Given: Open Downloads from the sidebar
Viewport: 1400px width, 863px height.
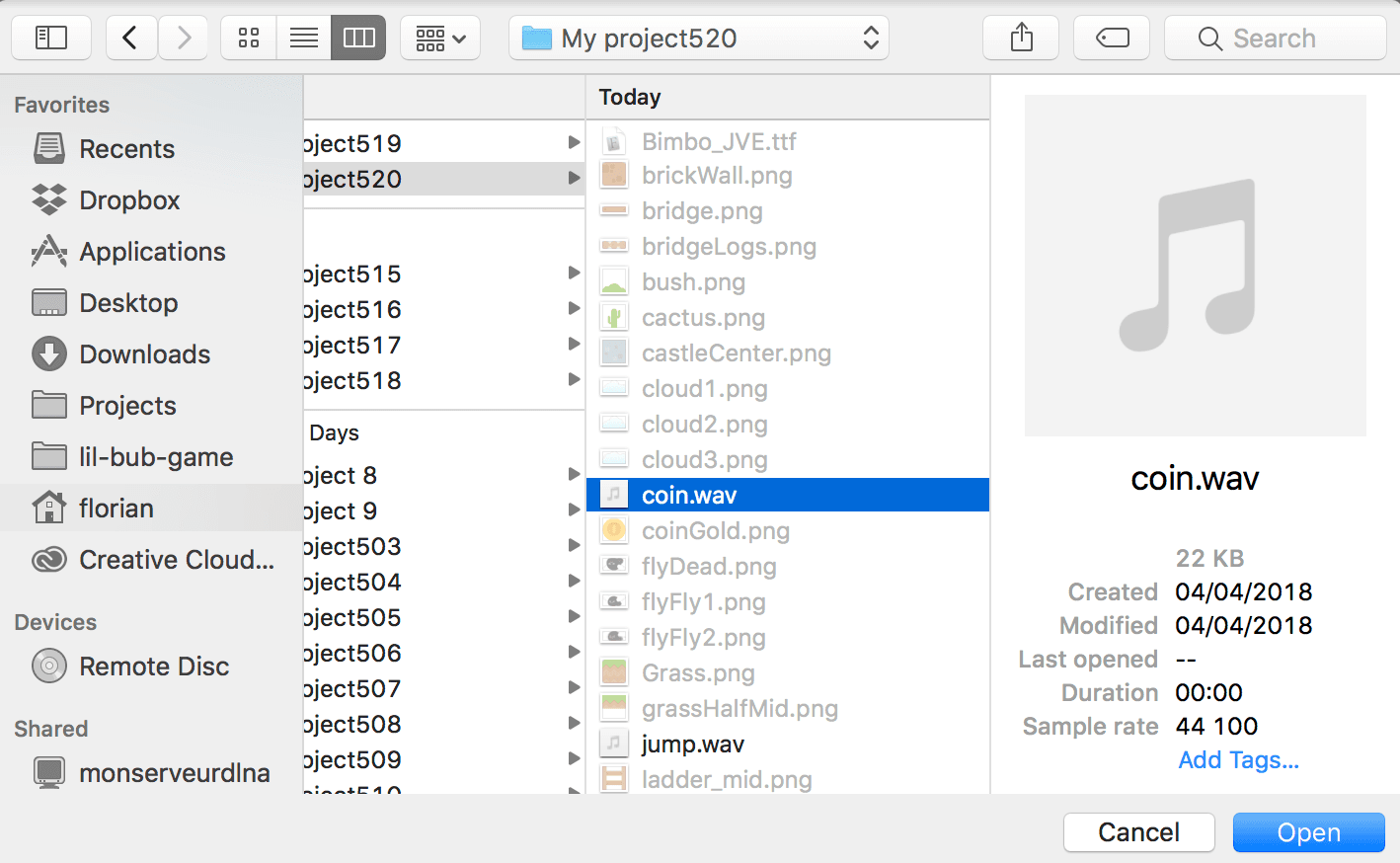Looking at the screenshot, I should (144, 354).
